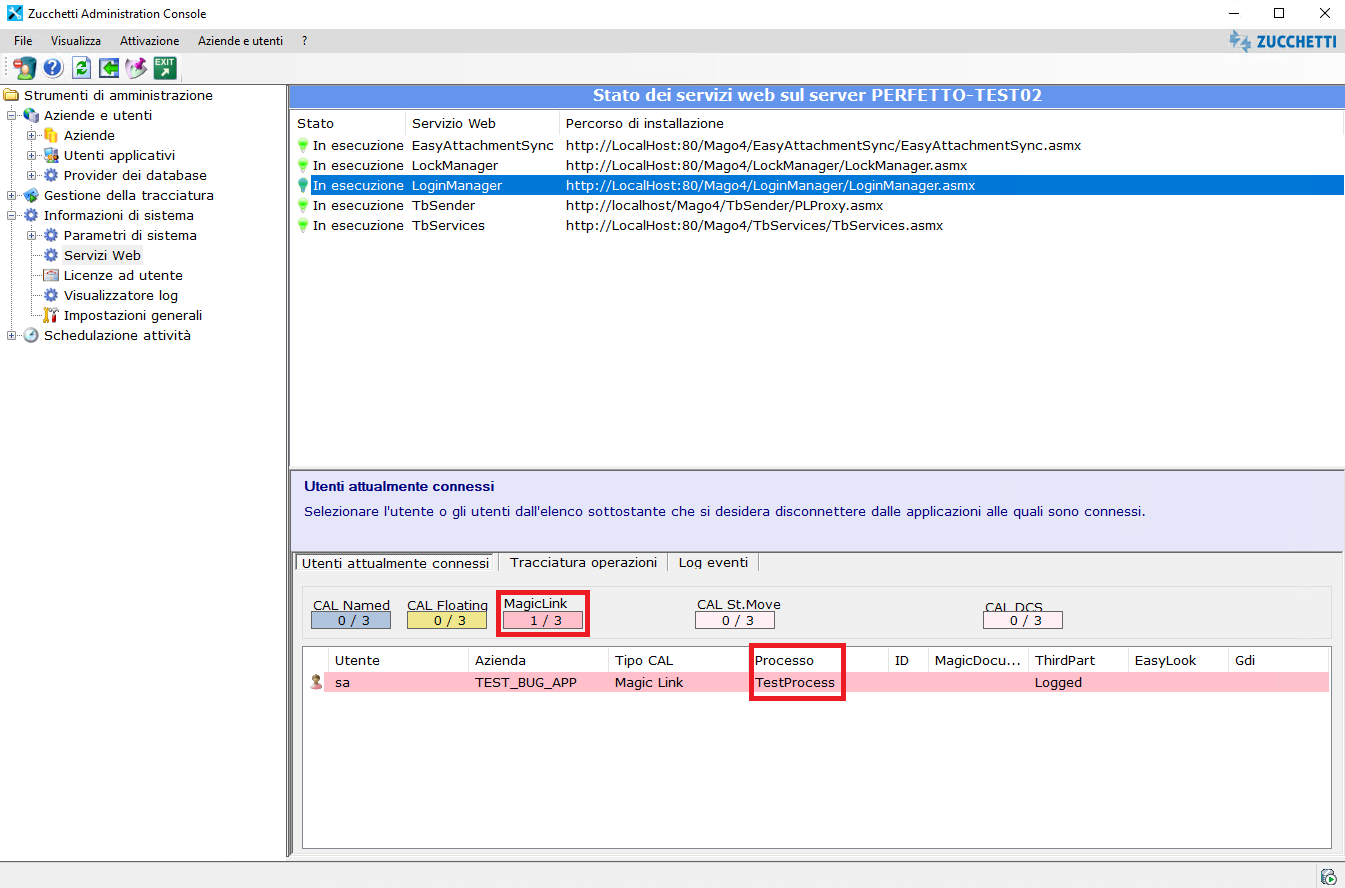This screenshot has height=888, width=1345.
Task: Click the Parametri di sistema gear icon
Action: tap(51, 235)
